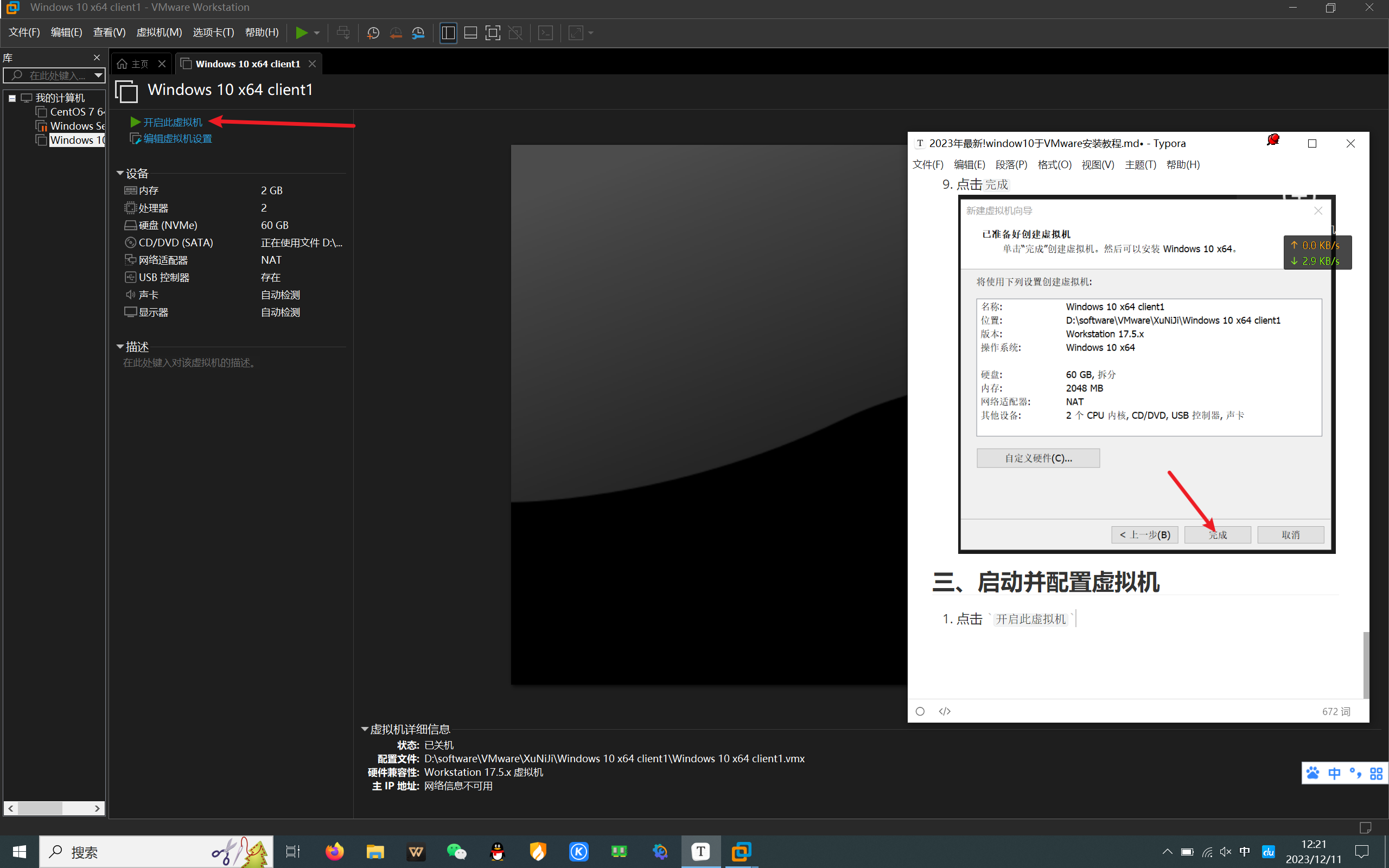Viewport: 1389px width, 868px height.
Task: Open the power options dropdown arrow
Action: pos(317,33)
